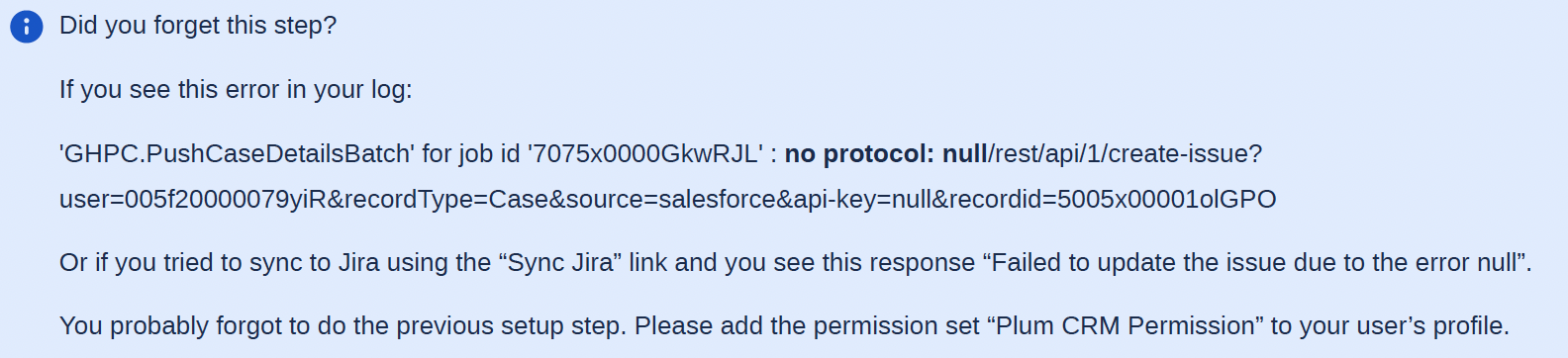Click the "If you see this error" line
This screenshot has width=1568, height=358.
tap(236, 89)
